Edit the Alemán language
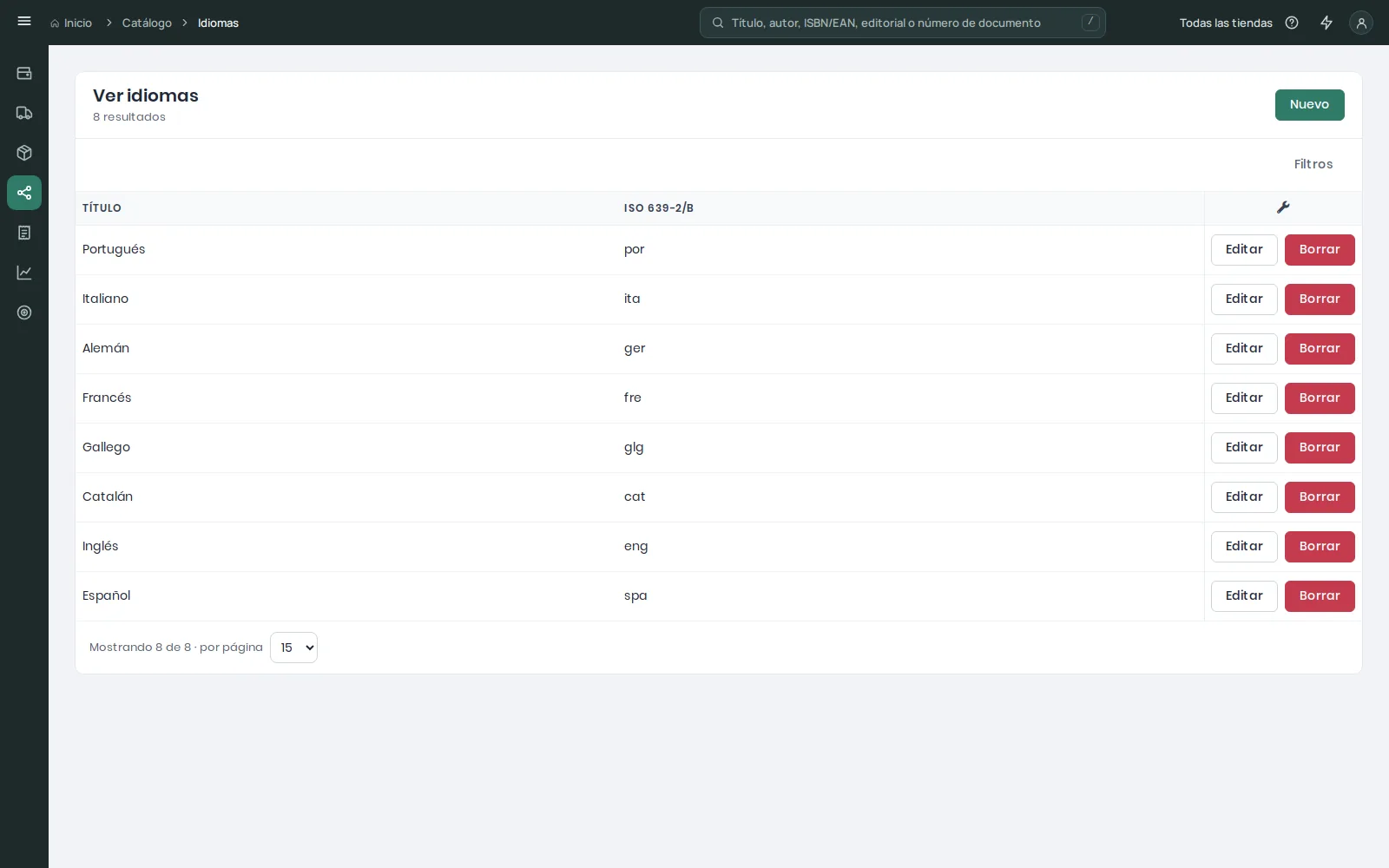Viewport: 1389px width, 868px height. 1244,349
